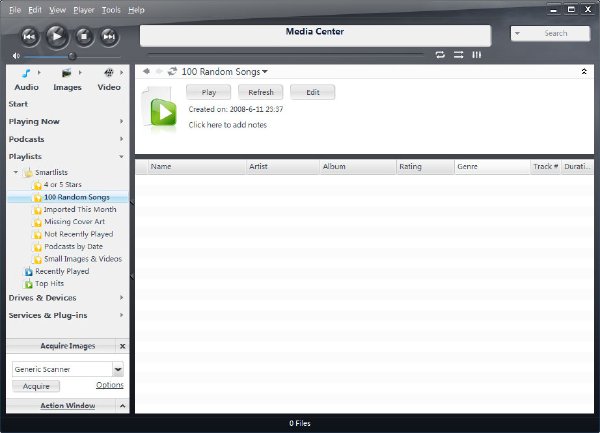Collapse the Smartlists tree node
The height and width of the screenshot is (433, 600).
tap(16, 172)
